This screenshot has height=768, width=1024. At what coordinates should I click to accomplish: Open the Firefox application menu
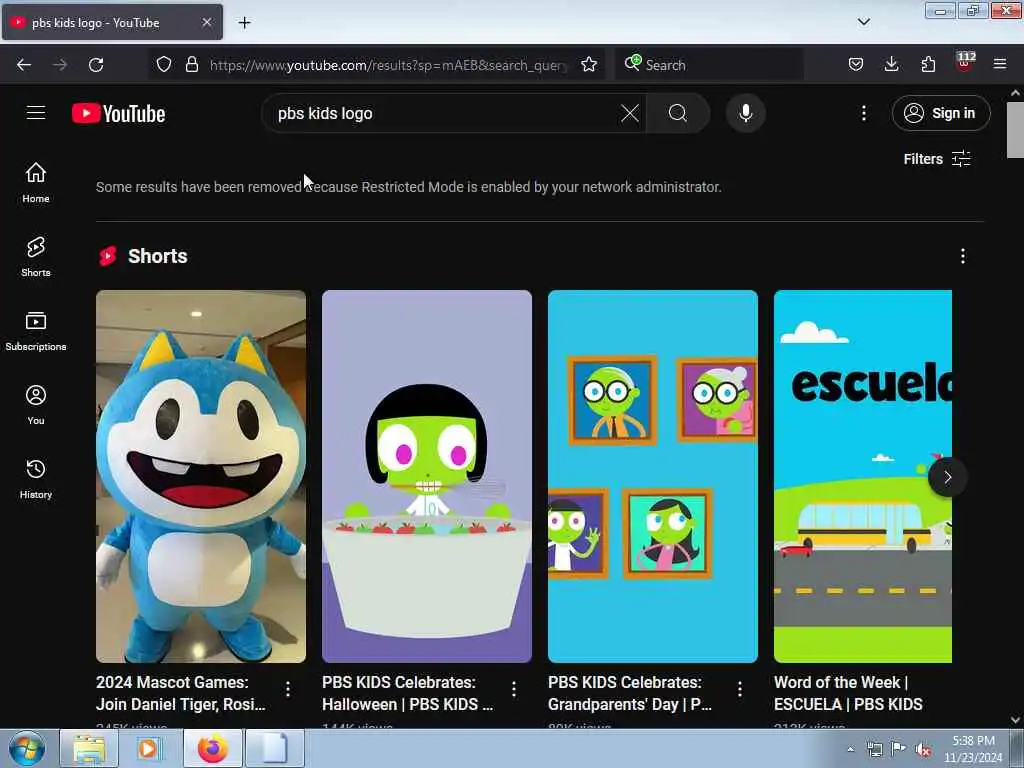coord(1000,64)
